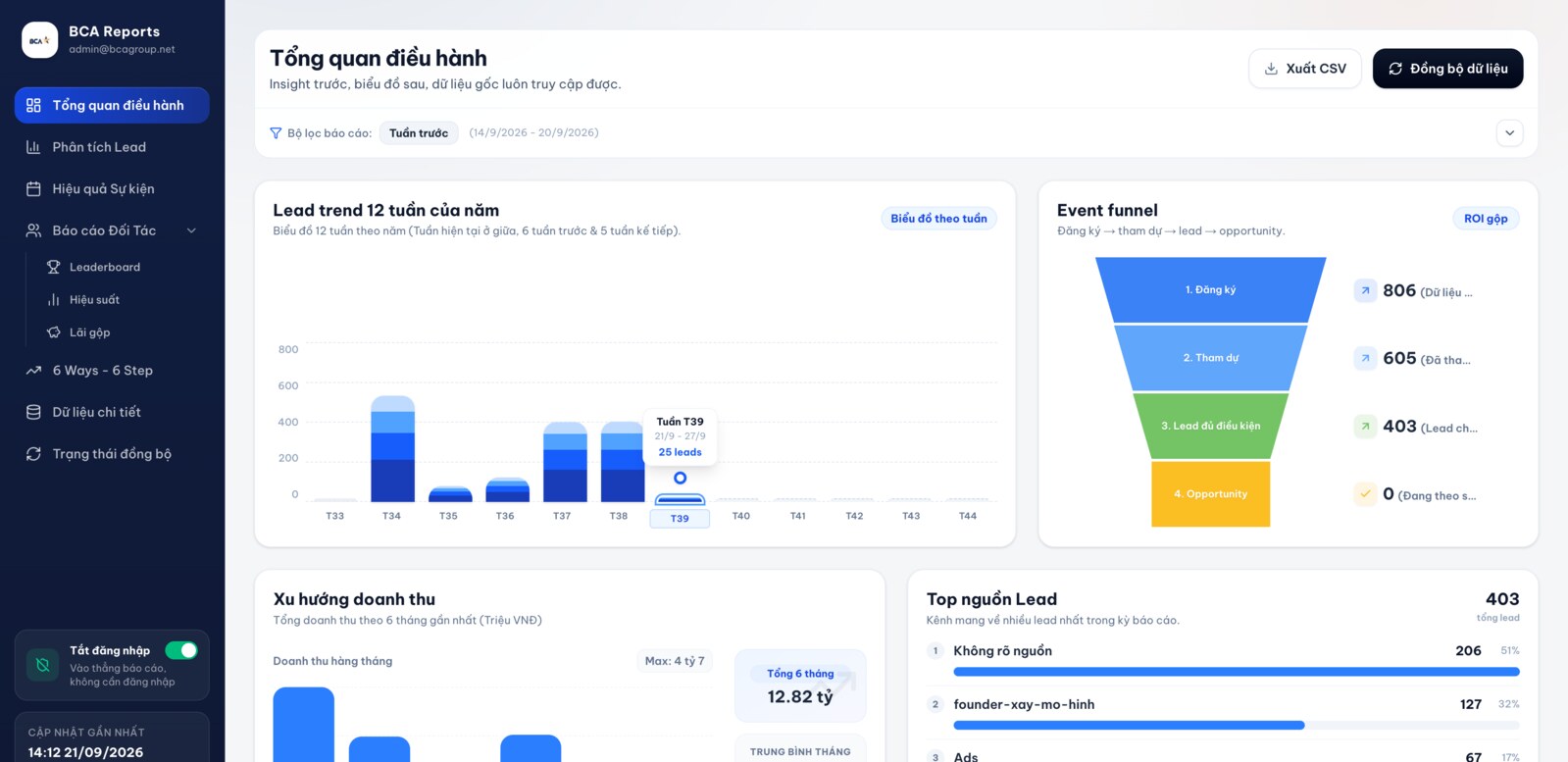Image resolution: width=1568 pixels, height=762 pixels.
Task: Click the T36 bar in lead chart
Action: point(507,489)
